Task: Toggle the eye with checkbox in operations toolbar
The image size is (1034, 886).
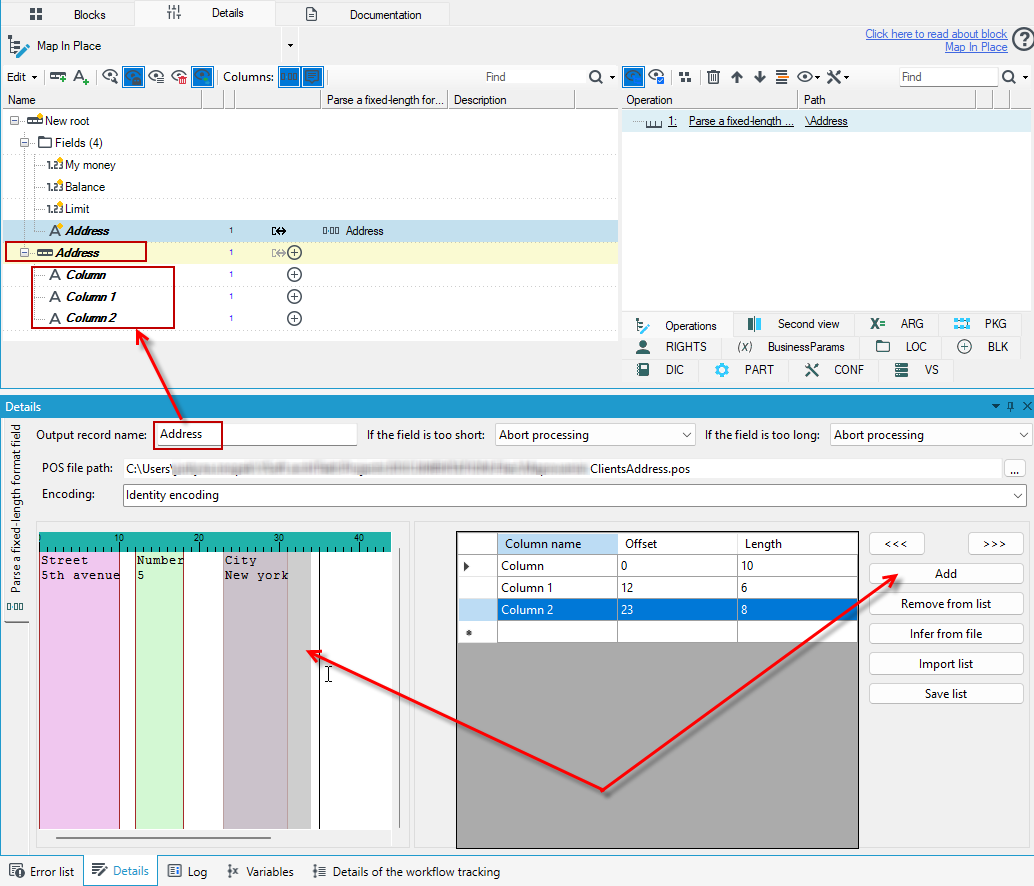Action: [656, 77]
